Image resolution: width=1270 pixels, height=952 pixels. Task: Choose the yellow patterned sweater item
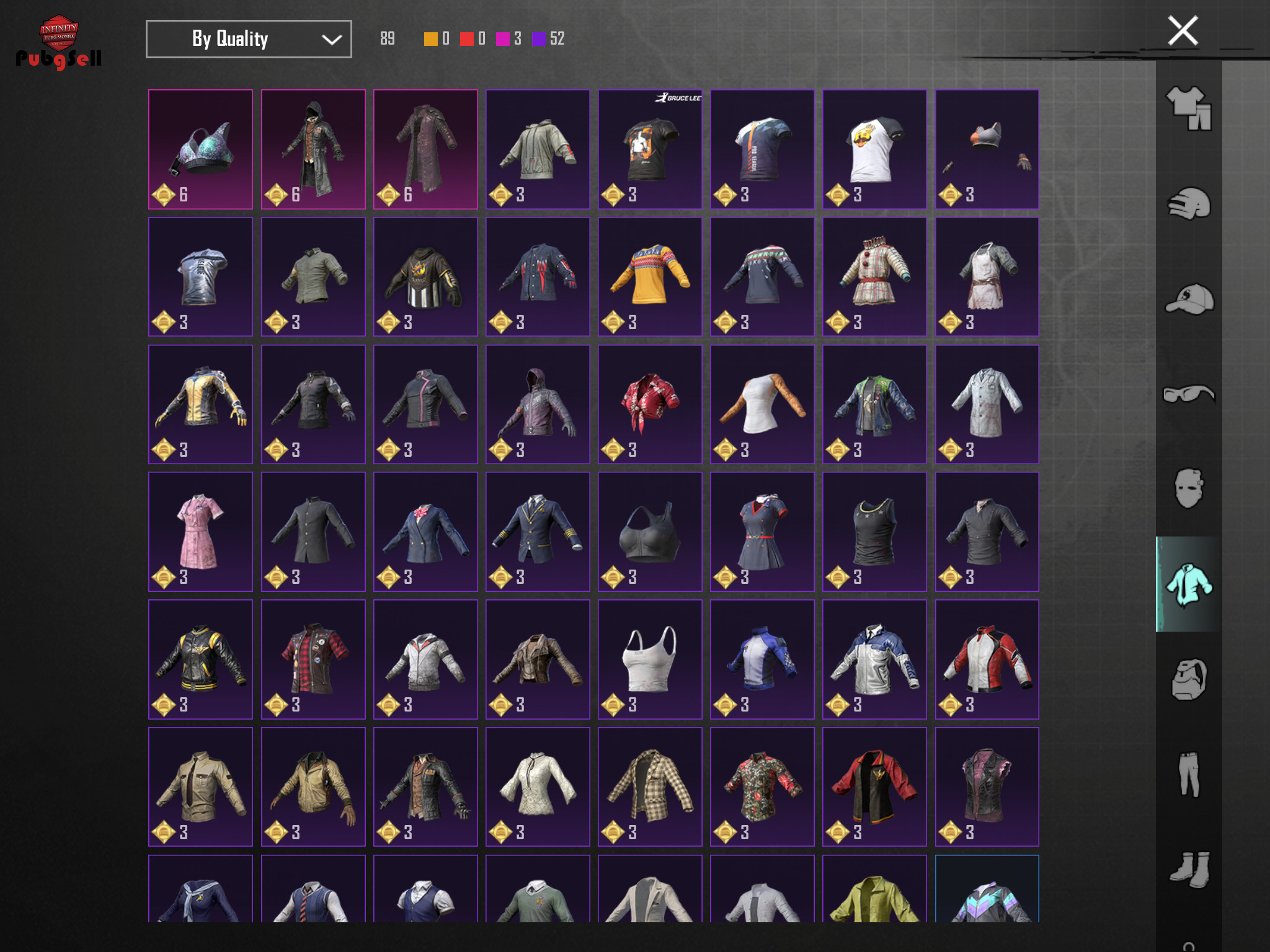[649, 276]
